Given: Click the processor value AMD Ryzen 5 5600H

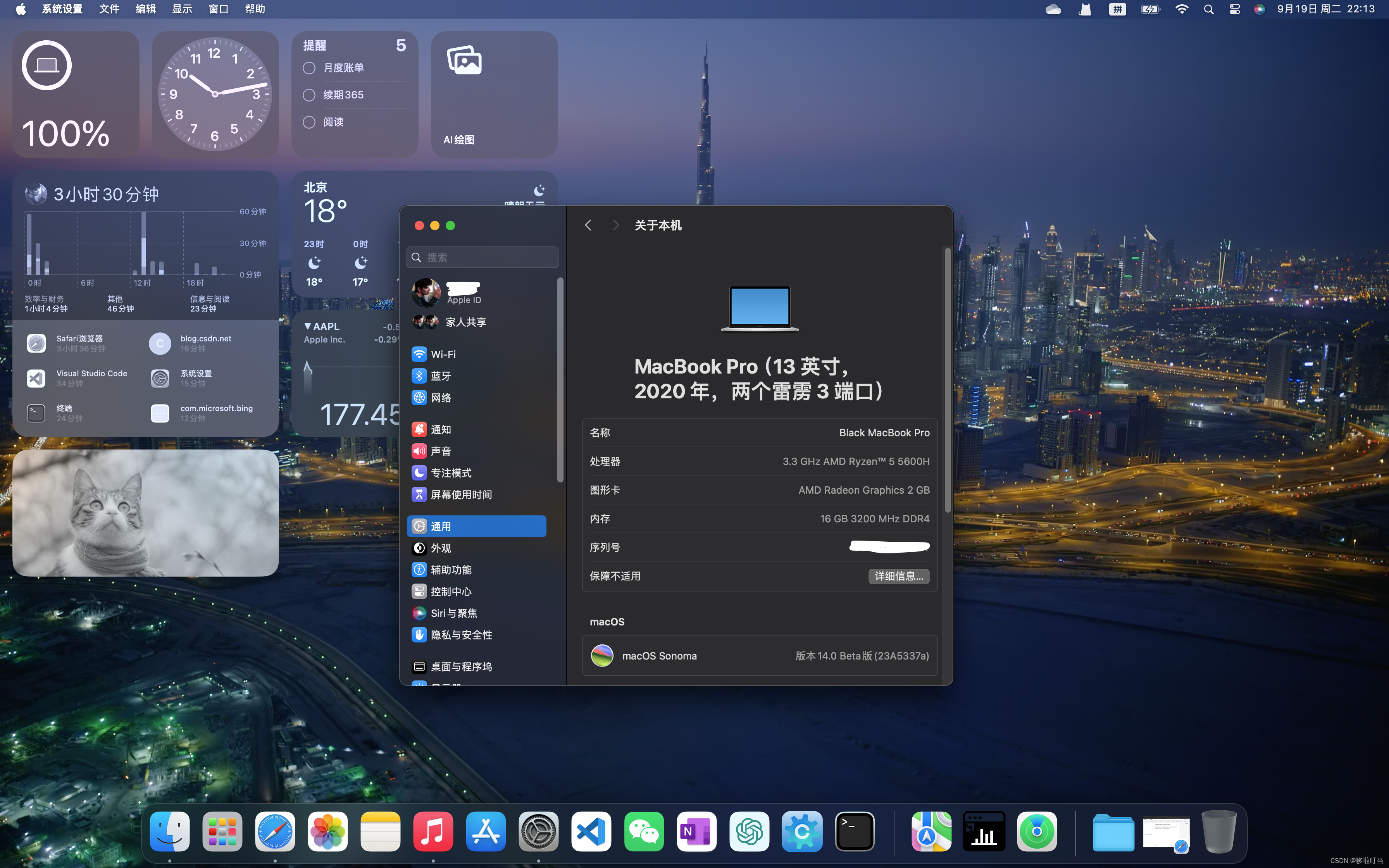Looking at the screenshot, I should click(856, 462).
